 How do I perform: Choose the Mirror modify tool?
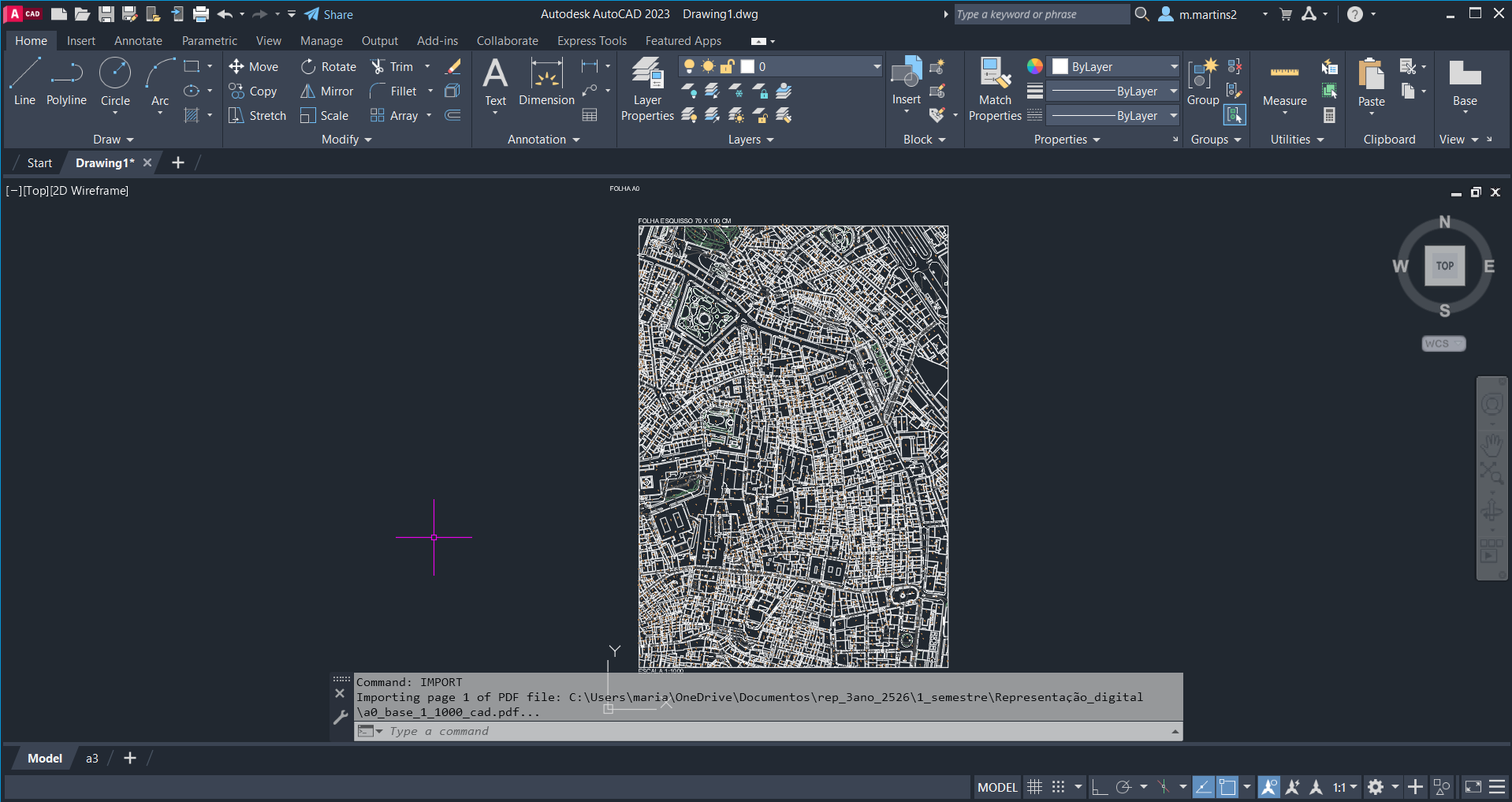point(327,91)
